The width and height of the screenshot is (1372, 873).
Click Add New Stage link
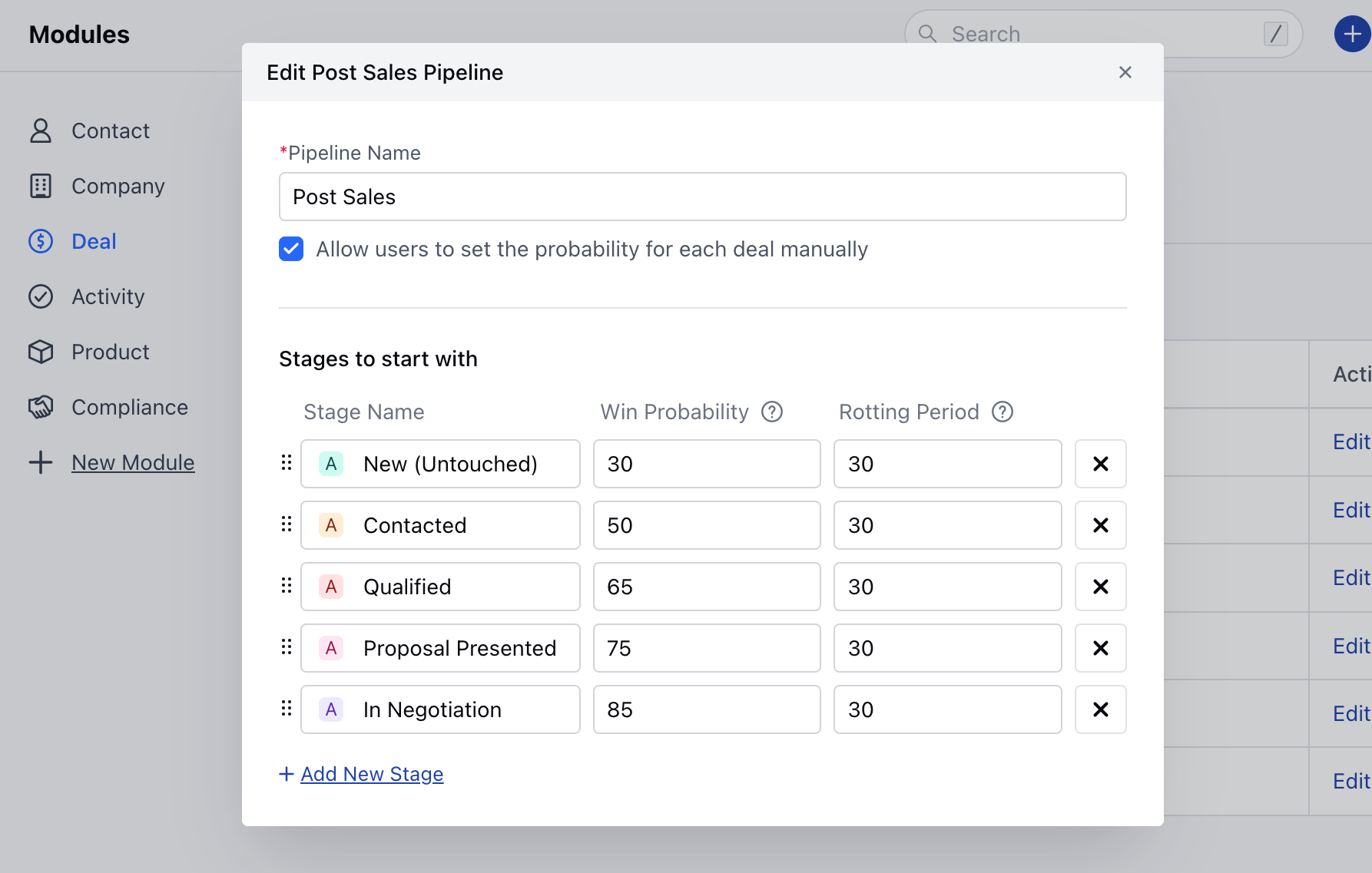coord(372,774)
